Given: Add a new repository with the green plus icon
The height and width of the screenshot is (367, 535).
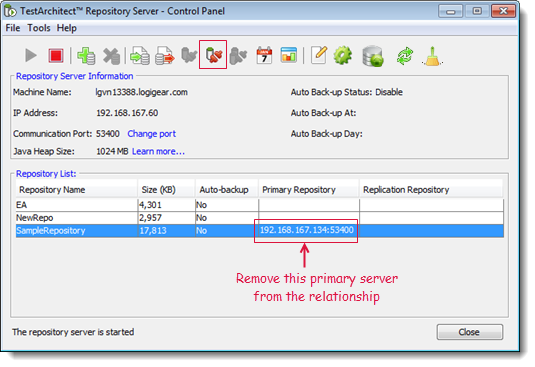Looking at the screenshot, I should (x=86, y=56).
